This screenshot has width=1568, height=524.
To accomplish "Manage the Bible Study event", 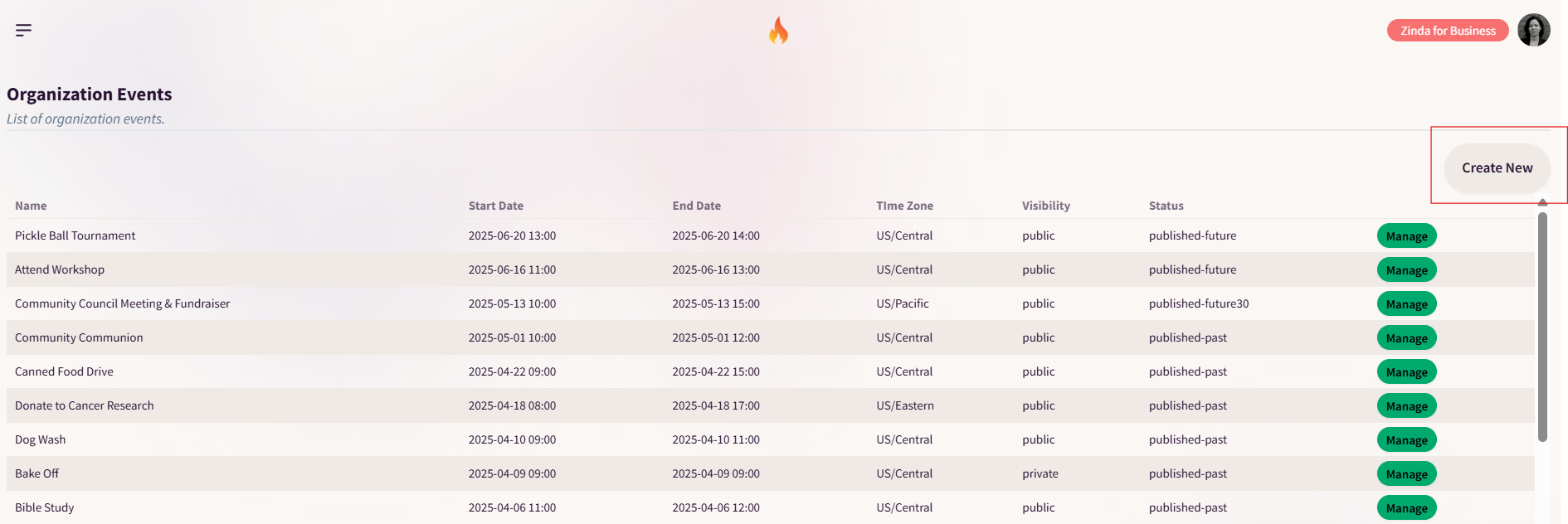I will (1406, 508).
